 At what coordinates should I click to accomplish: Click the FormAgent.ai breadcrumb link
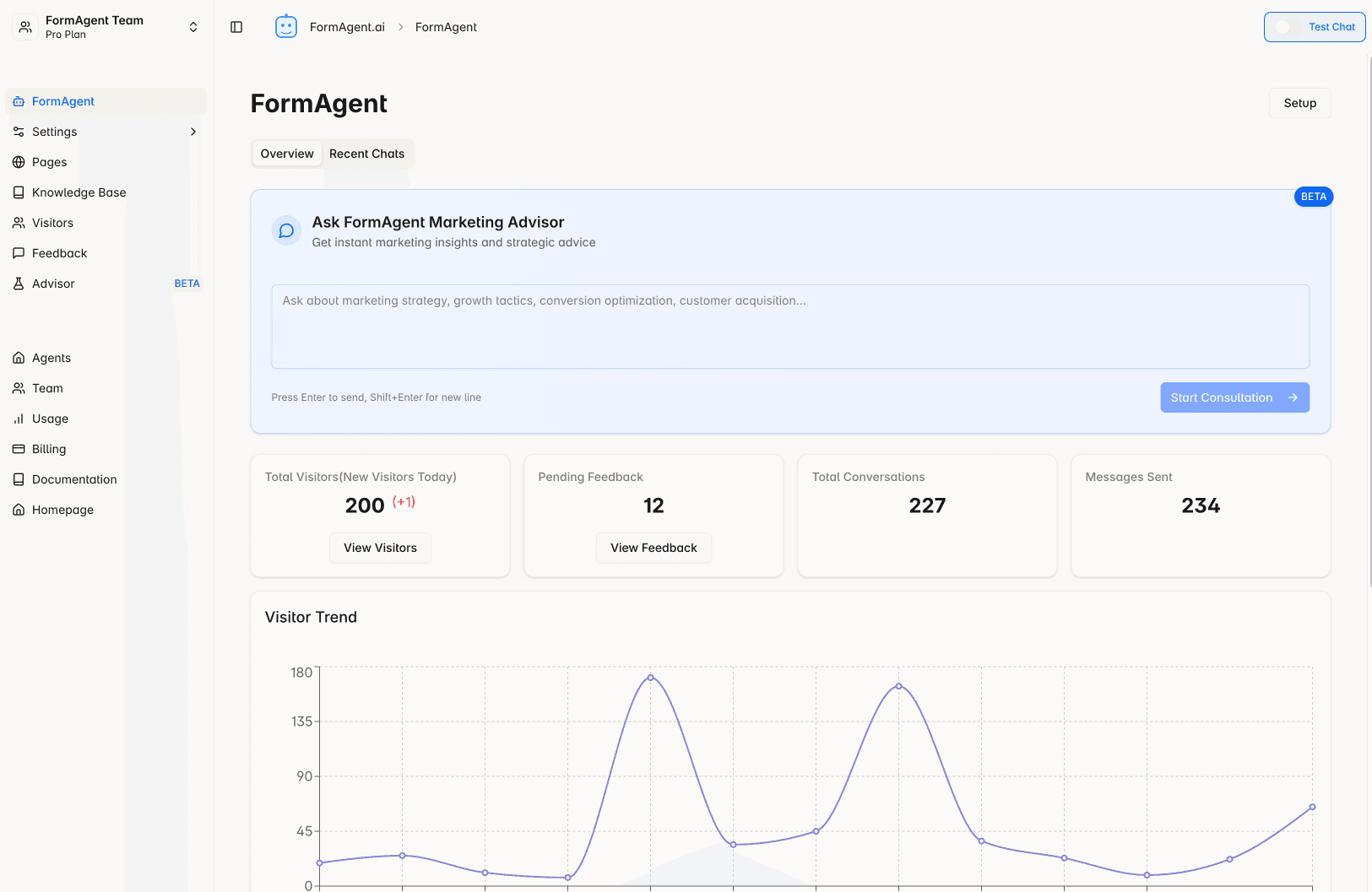(347, 27)
